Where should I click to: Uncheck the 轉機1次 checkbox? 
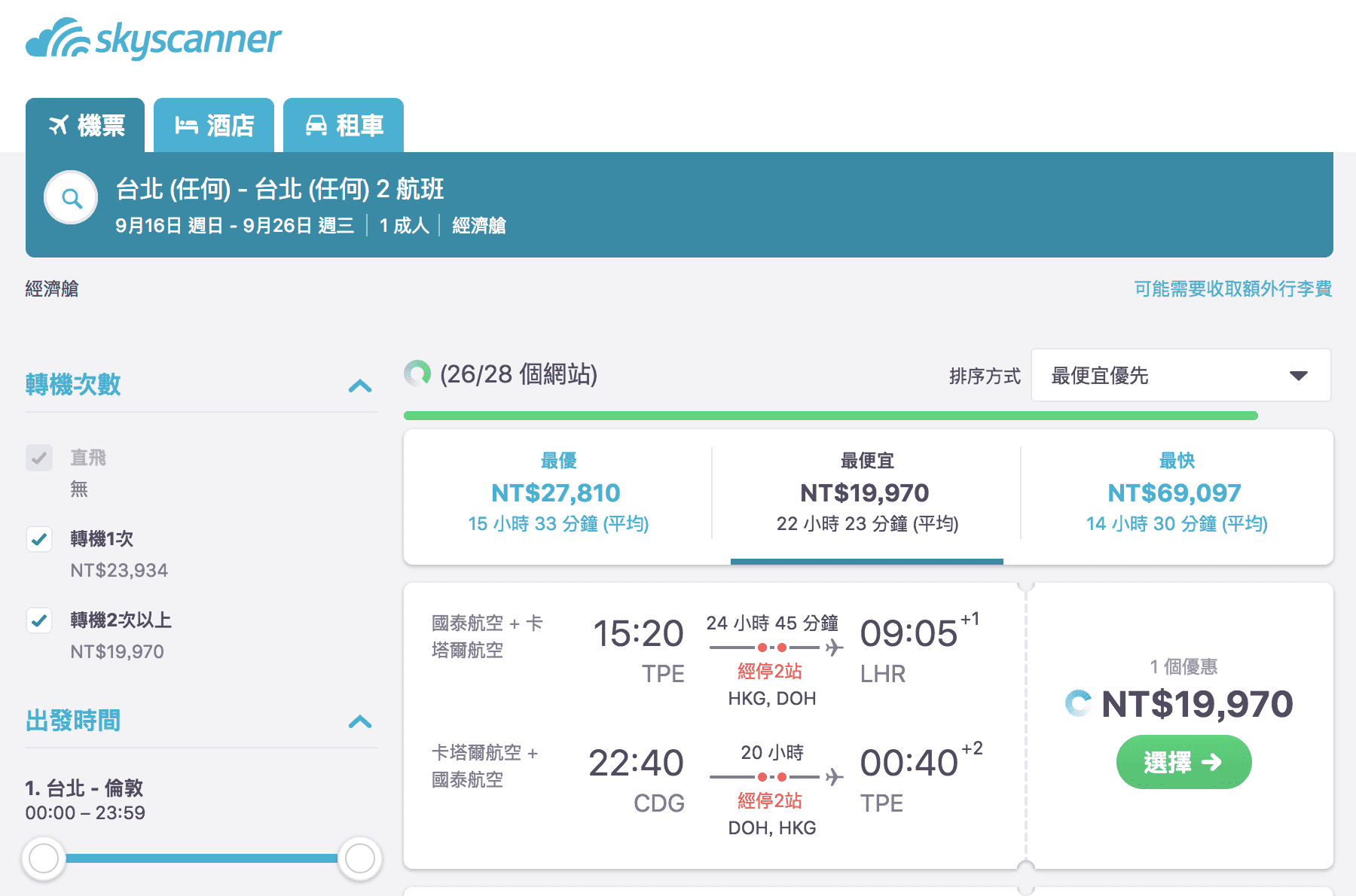[39, 539]
